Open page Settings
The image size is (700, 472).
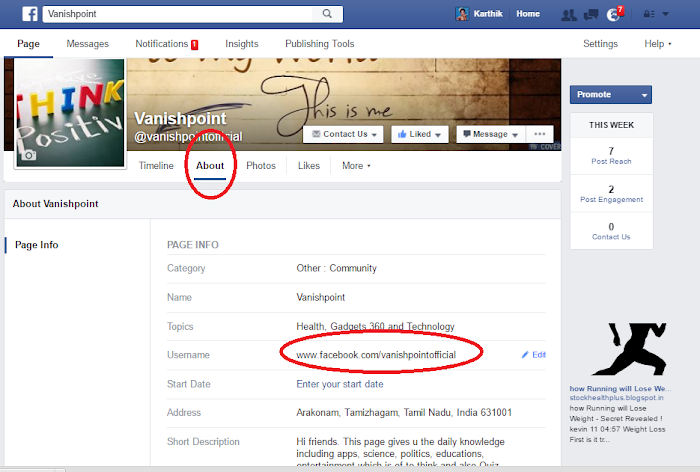point(600,44)
